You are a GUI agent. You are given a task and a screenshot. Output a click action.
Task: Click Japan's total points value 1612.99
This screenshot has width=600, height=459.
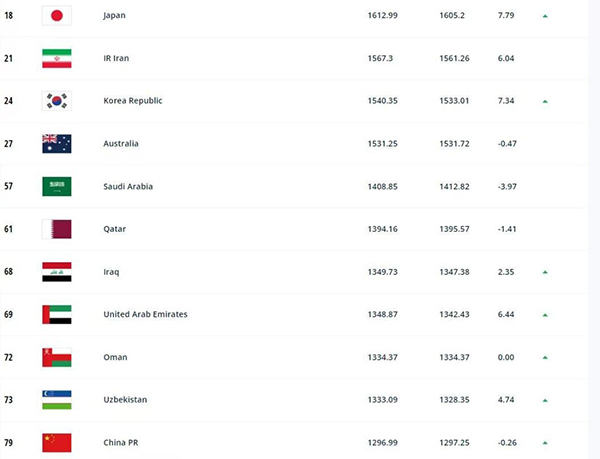(x=382, y=16)
